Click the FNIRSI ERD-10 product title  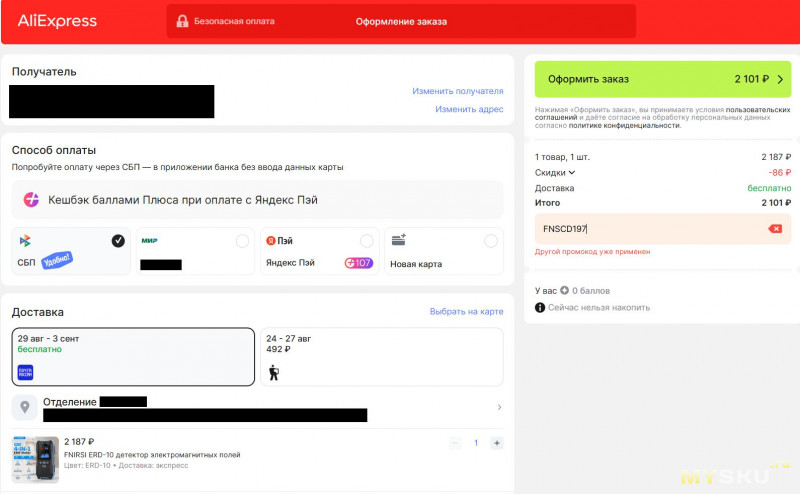152,455
